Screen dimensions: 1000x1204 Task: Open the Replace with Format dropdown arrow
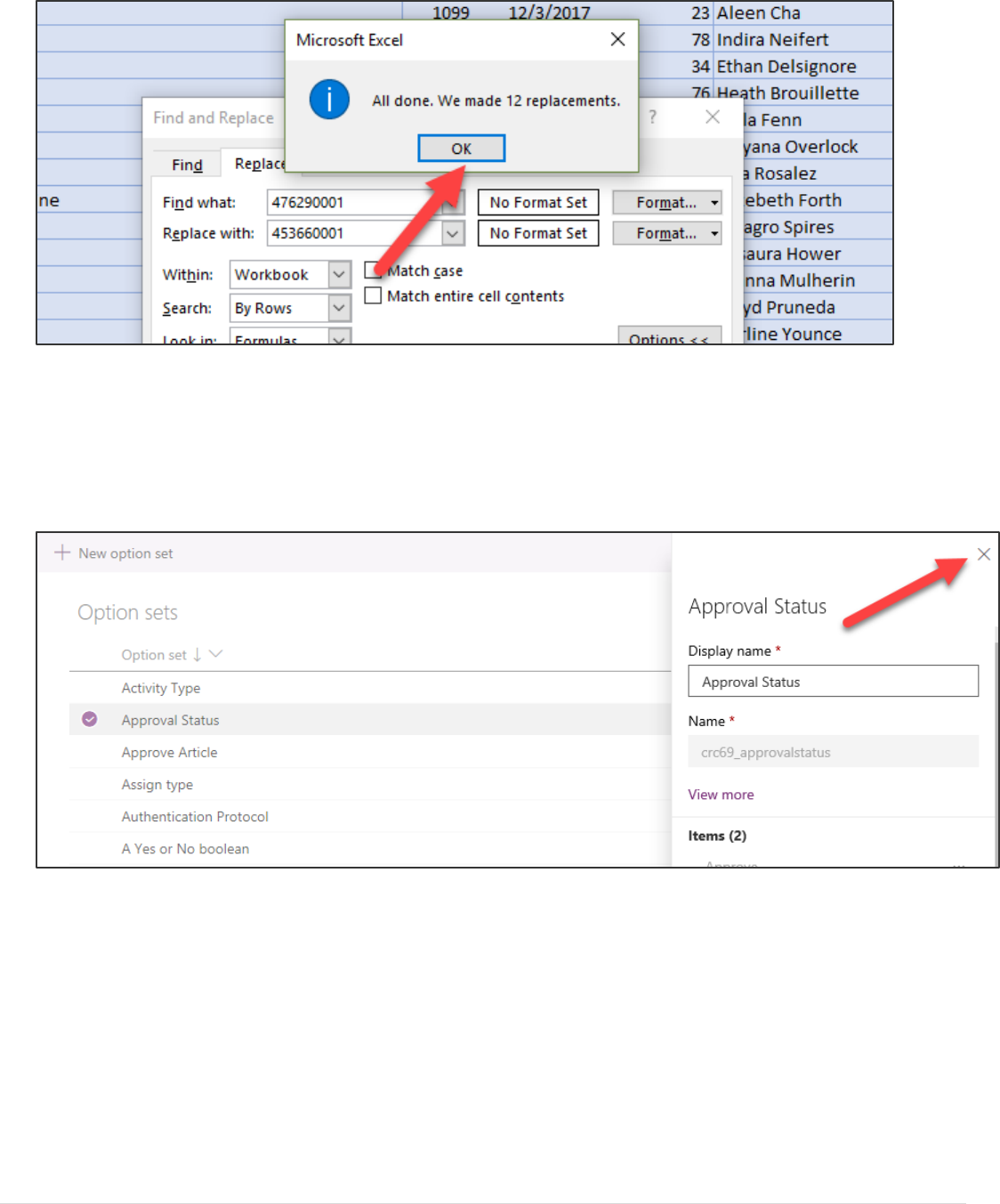click(714, 233)
